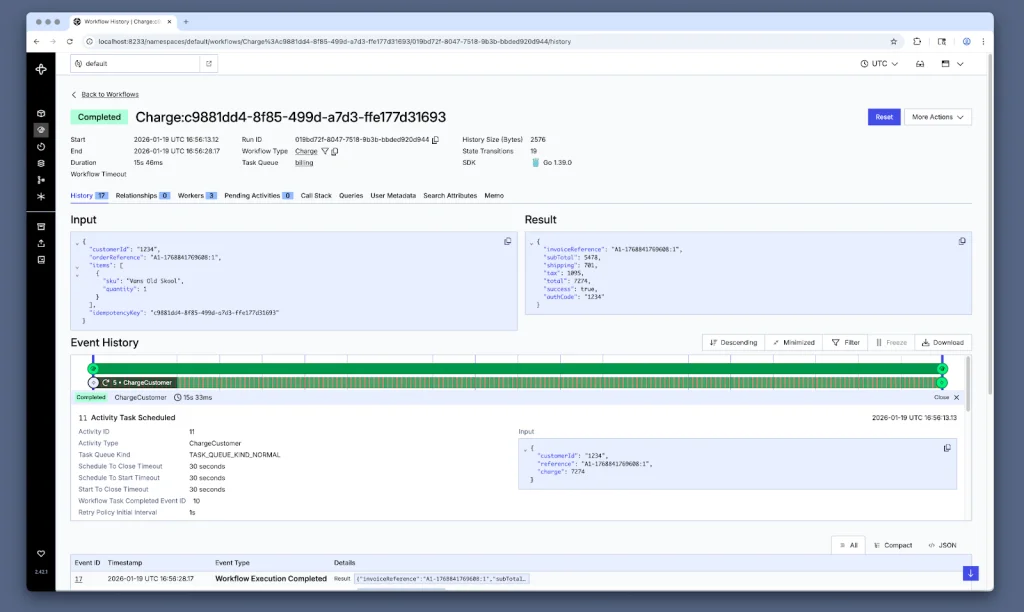The image size is (1024, 612).
Task: Click the Temporal compass logo at the top
Action: click(41, 69)
